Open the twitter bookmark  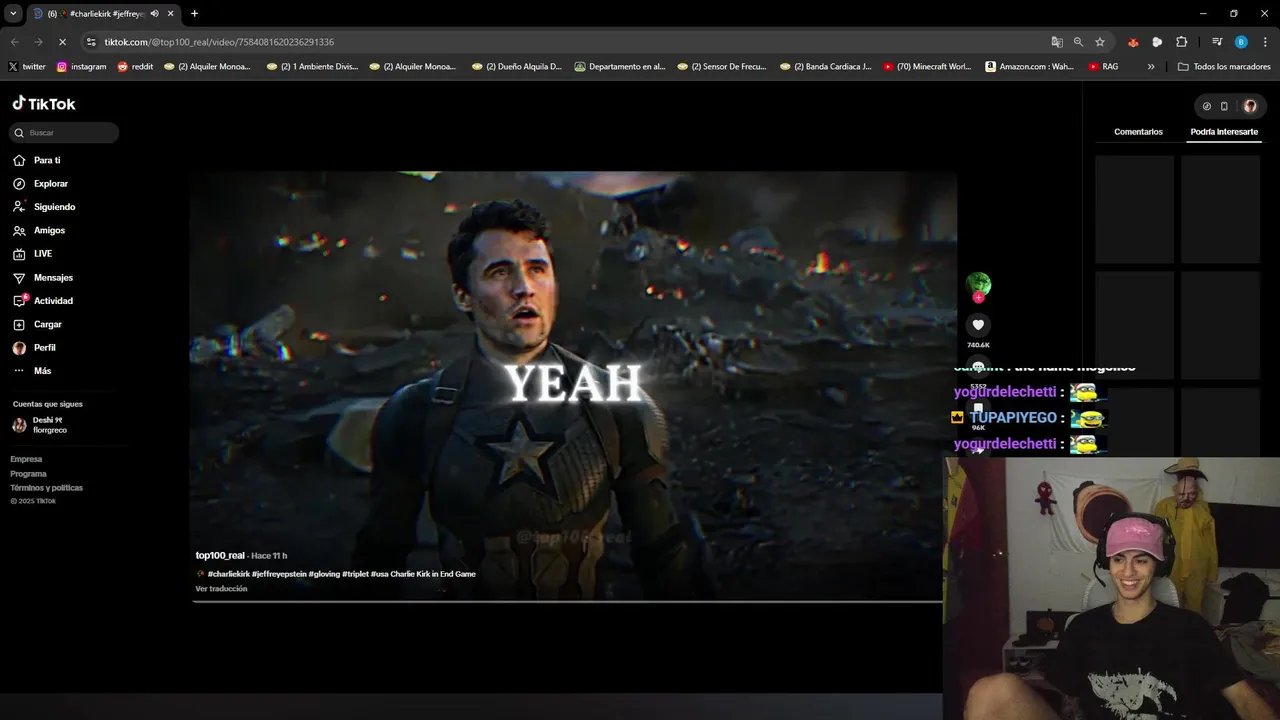27,67
